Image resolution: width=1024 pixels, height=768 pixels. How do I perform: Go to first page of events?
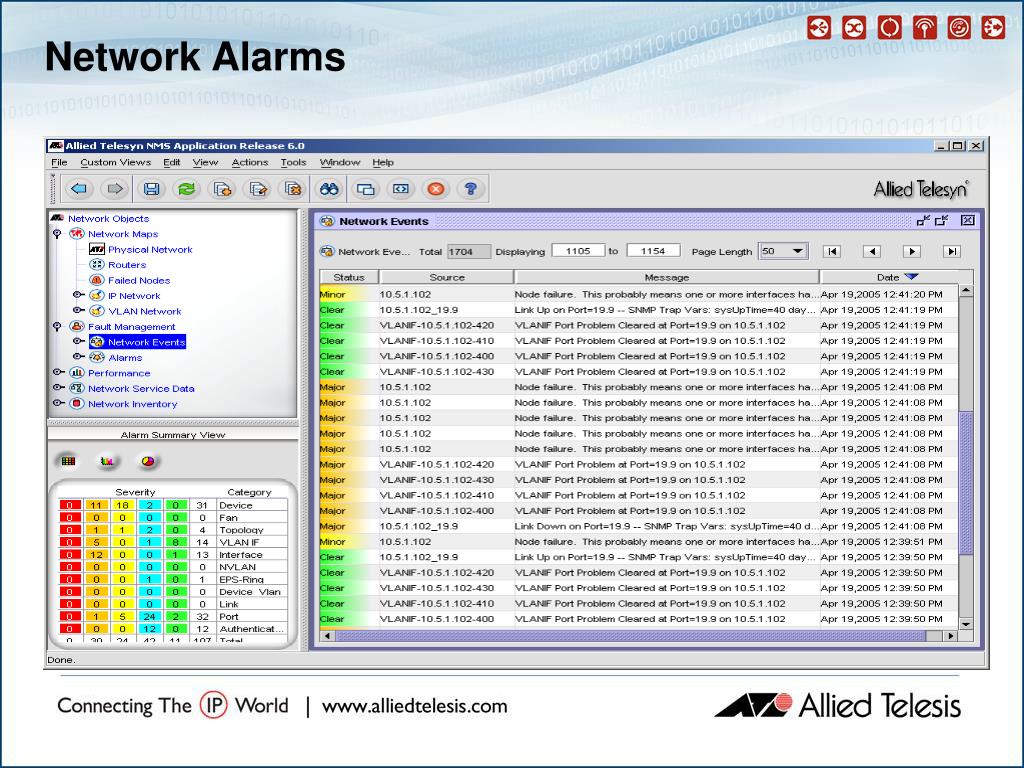(831, 251)
